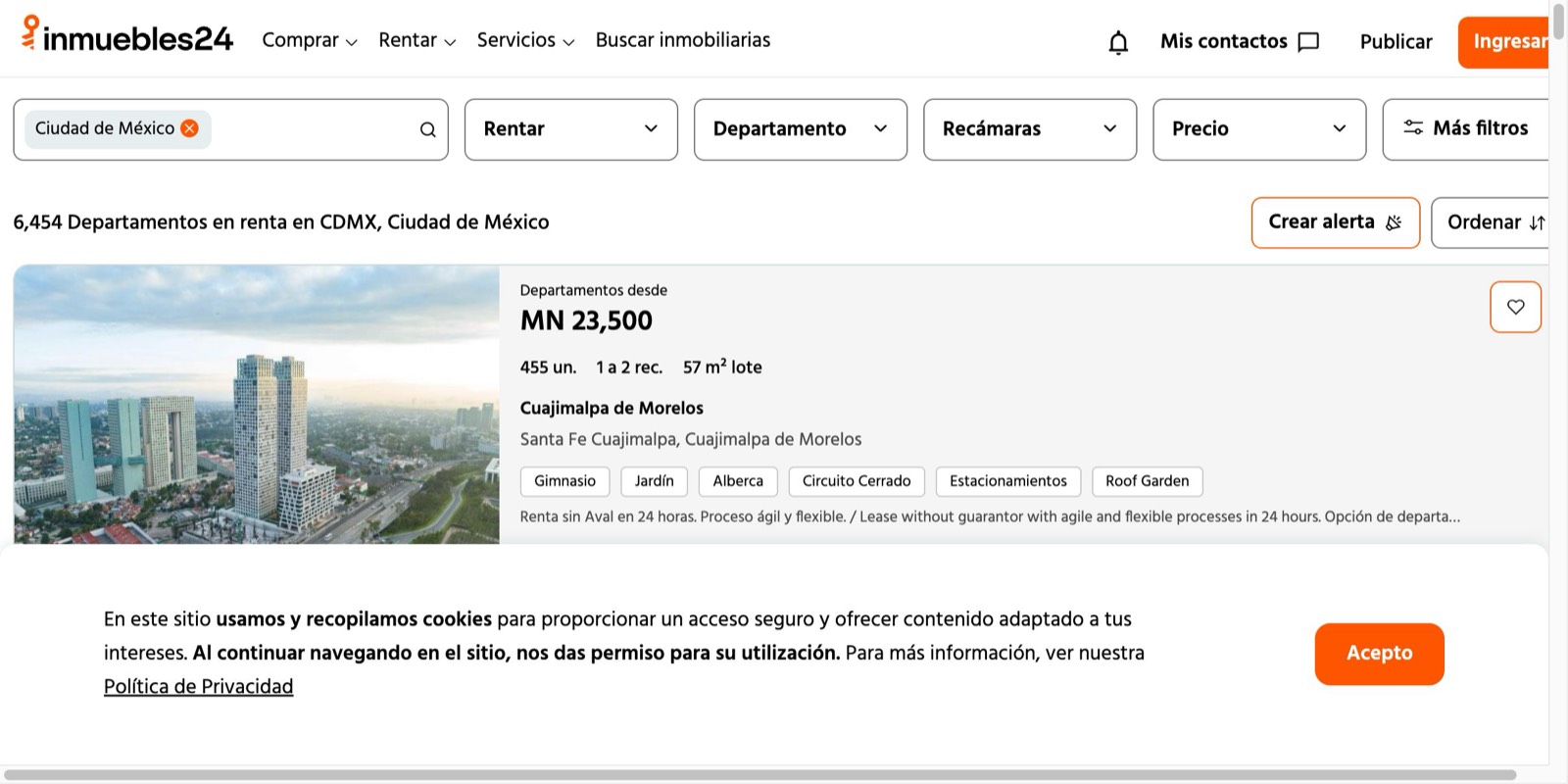
Task: Click the Acepto cookies button
Action: 1379,654
